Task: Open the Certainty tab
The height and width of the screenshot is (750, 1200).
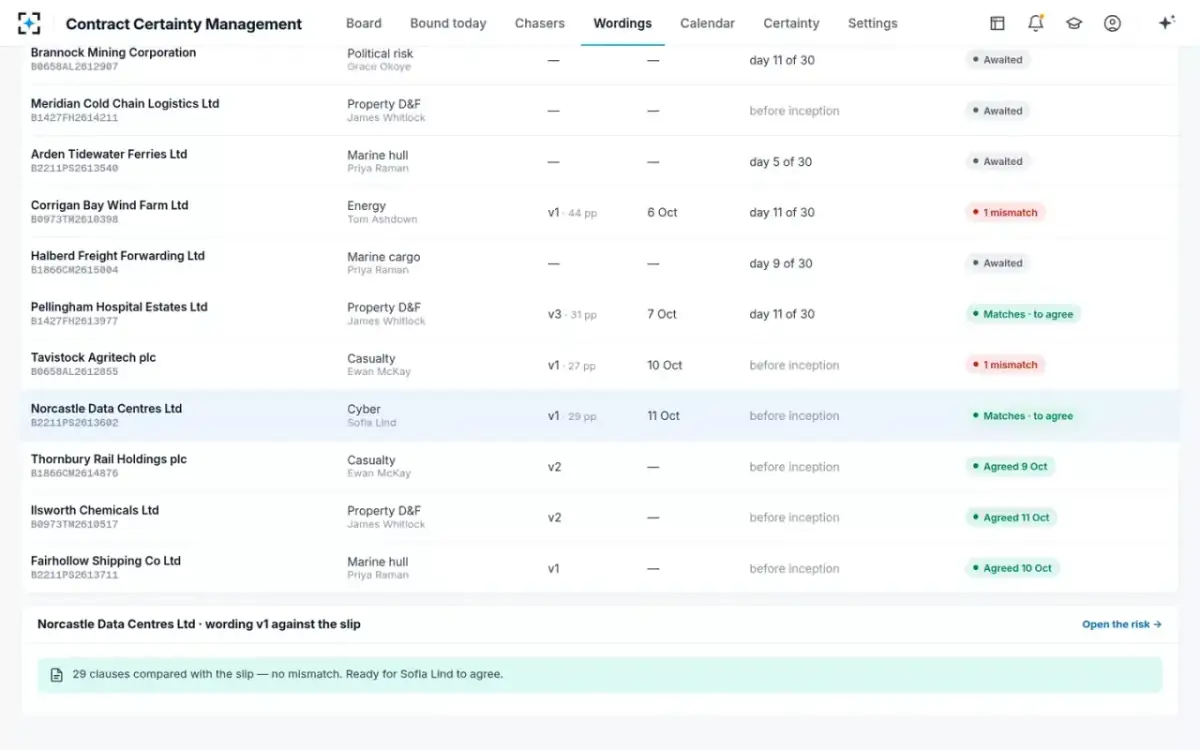Action: click(x=791, y=23)
